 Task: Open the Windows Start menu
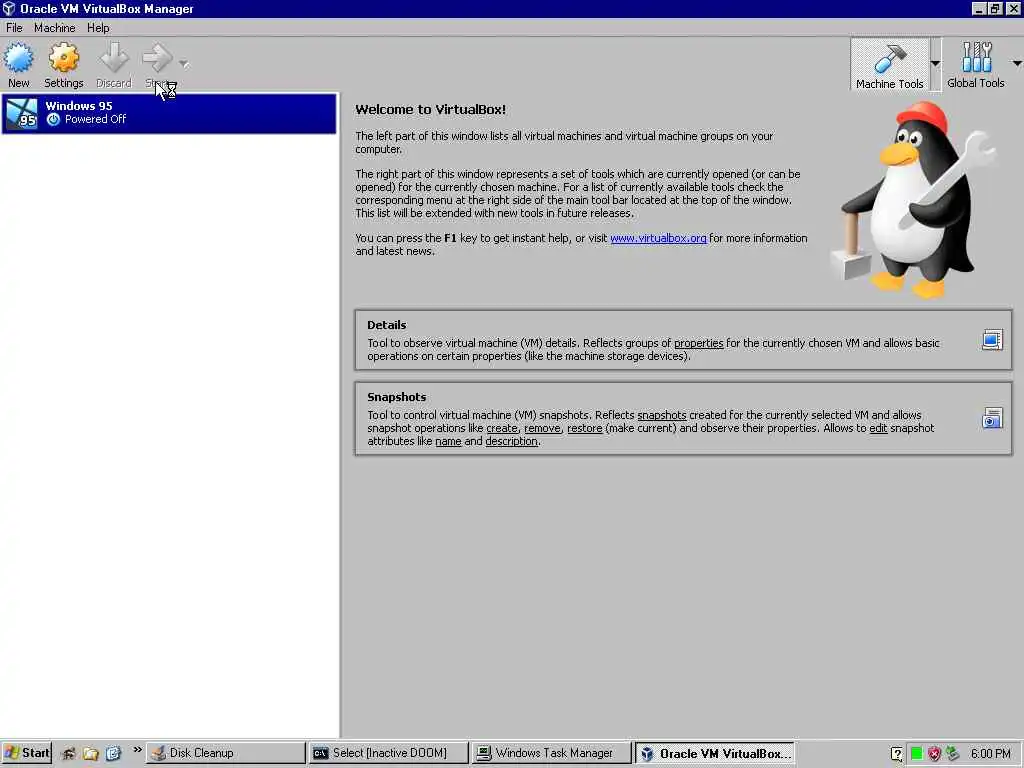coord(26,753)
